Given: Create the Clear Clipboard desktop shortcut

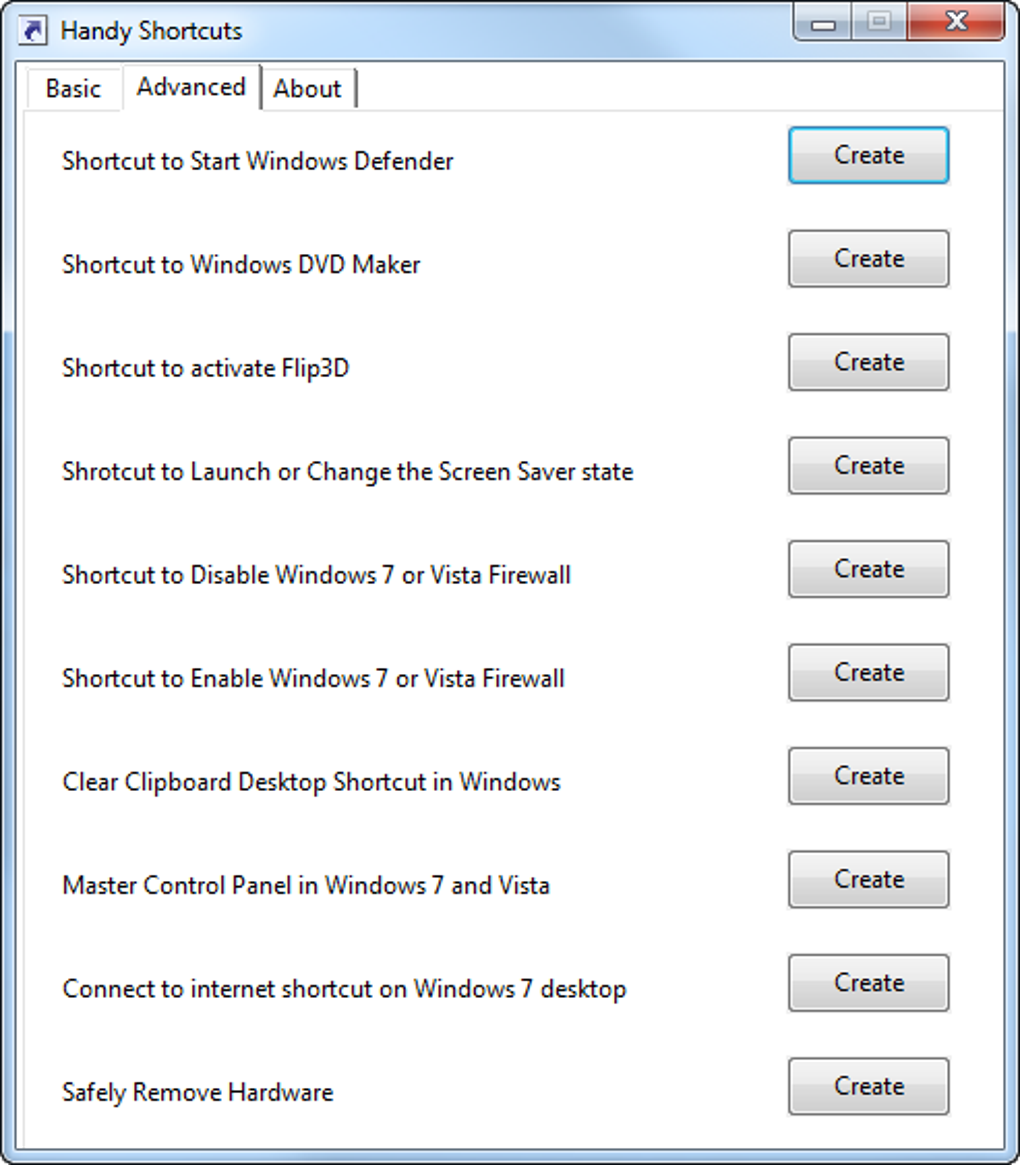Looking at the screenshot, I should (868, 776).
